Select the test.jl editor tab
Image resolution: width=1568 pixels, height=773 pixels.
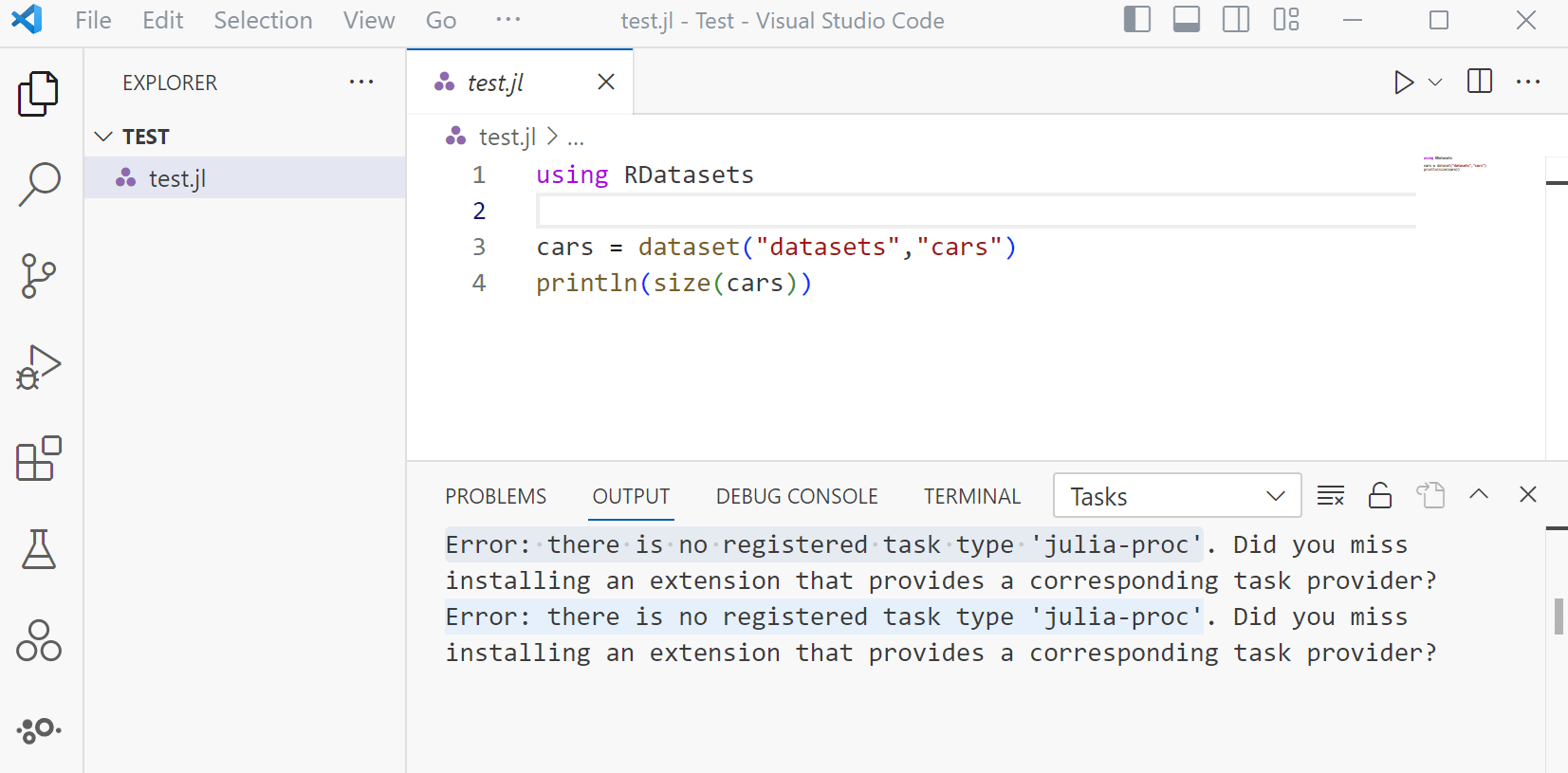tap(520, 83)
